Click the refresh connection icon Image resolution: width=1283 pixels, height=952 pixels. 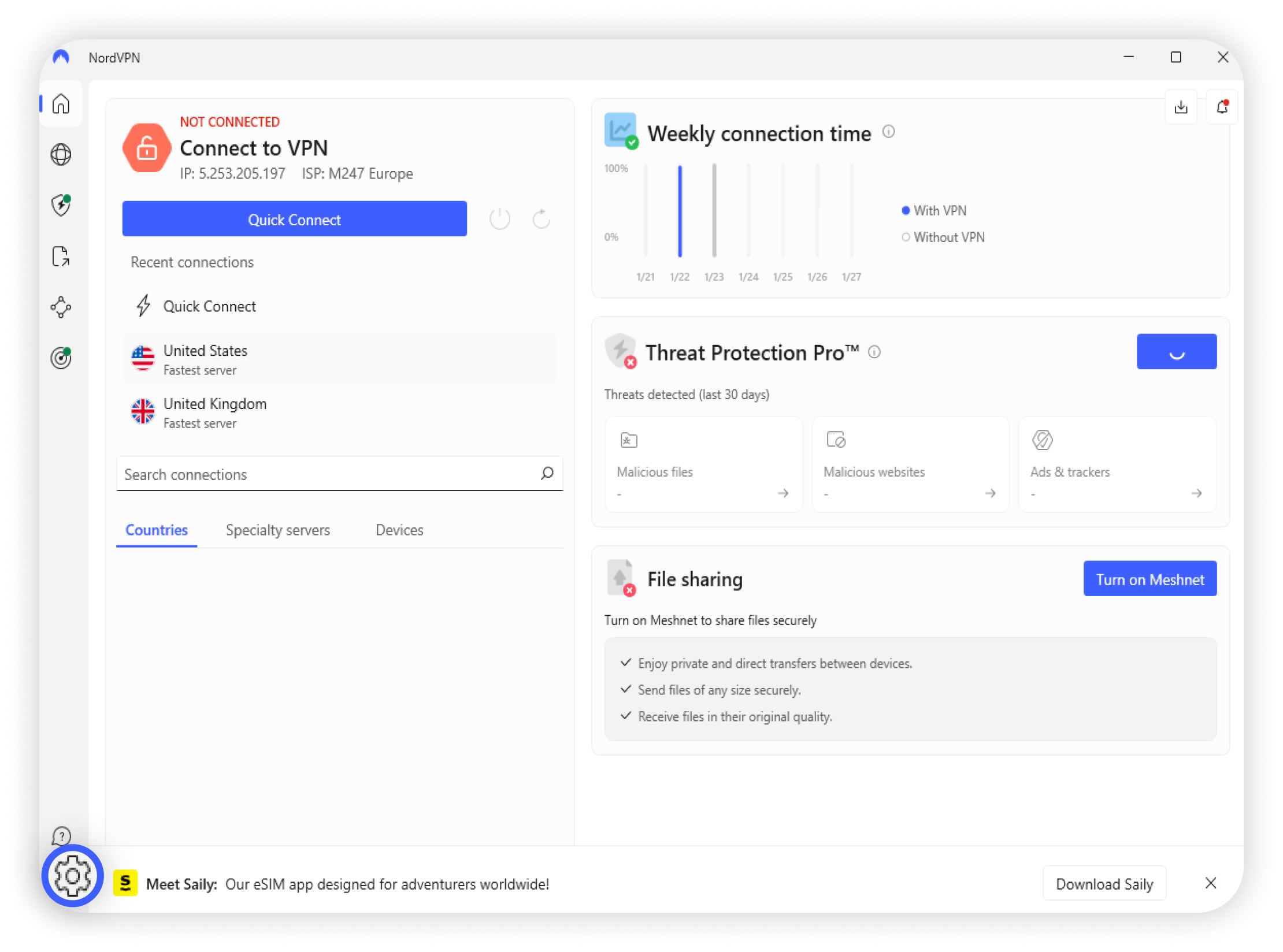coord(541,220)
